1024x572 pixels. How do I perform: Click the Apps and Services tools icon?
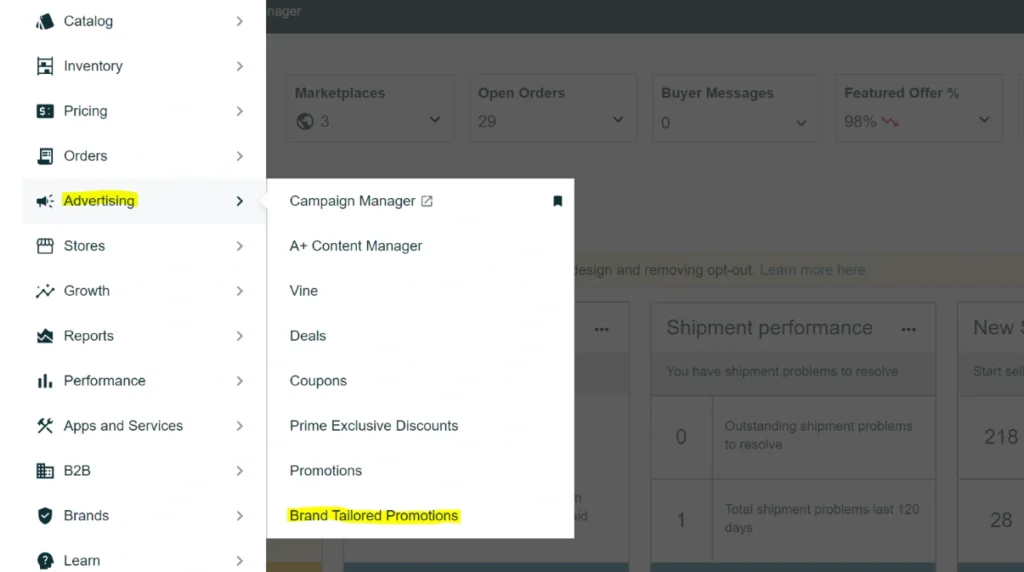[x=45, y=426]
